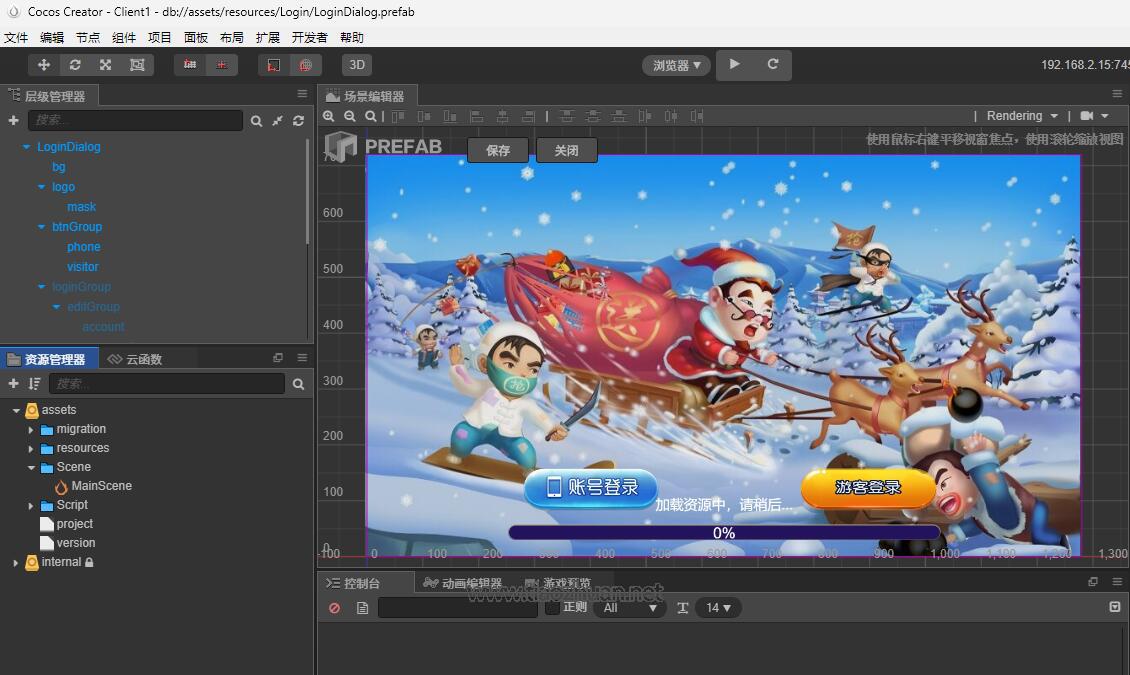Create new asset with plus icon
Screen dimensions: 1130x675
coord(13,384)
